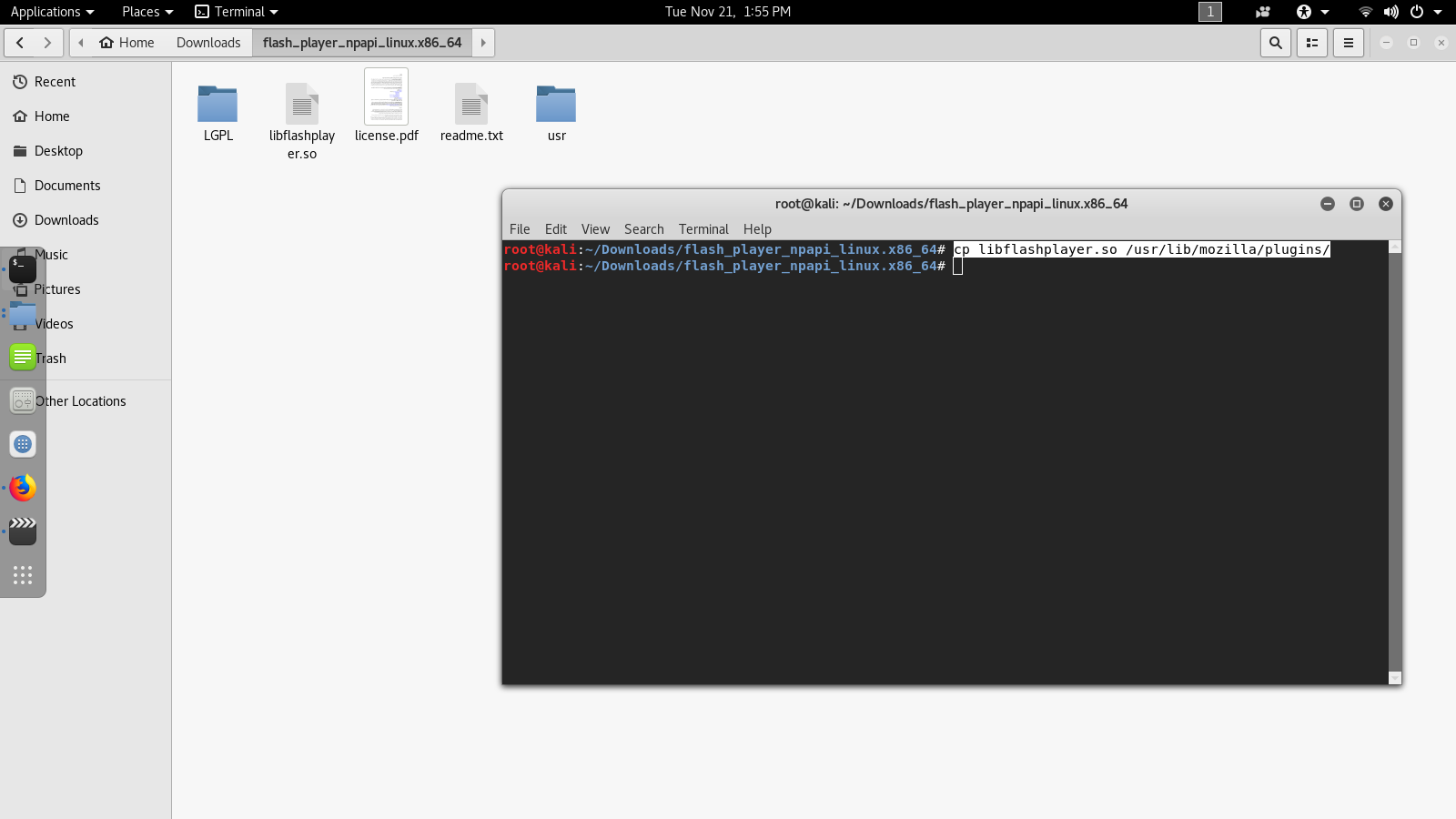Open the clapperboard video app in dock
This screenshot has height=819, width=1456.
[x=23, y=531]
